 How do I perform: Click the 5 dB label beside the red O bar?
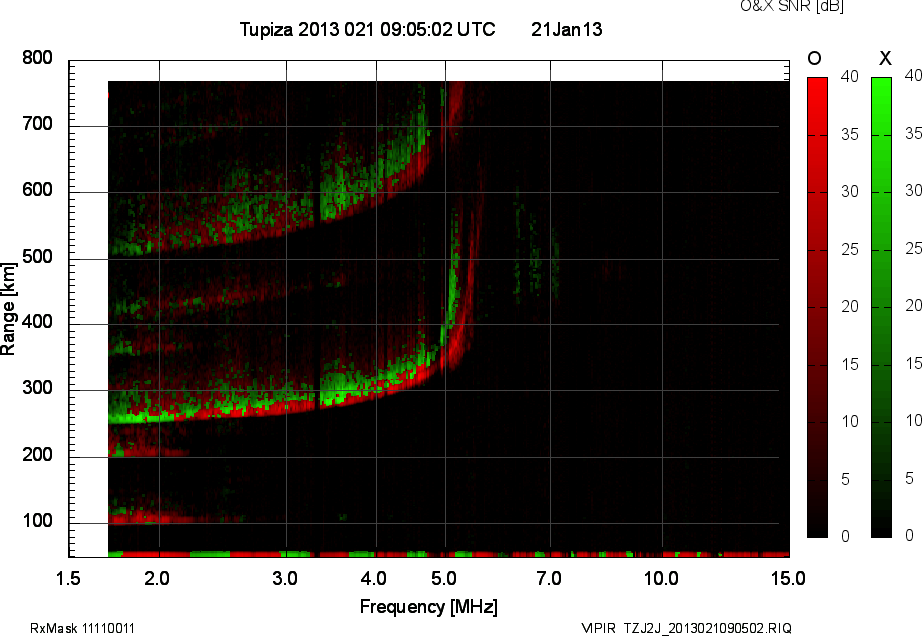846,480
